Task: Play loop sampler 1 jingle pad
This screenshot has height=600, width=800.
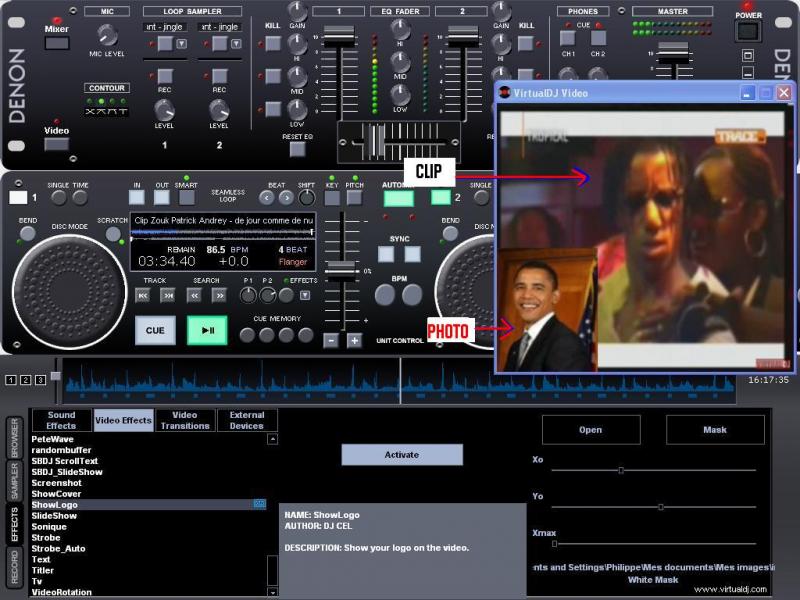Action: click(165, 44)
